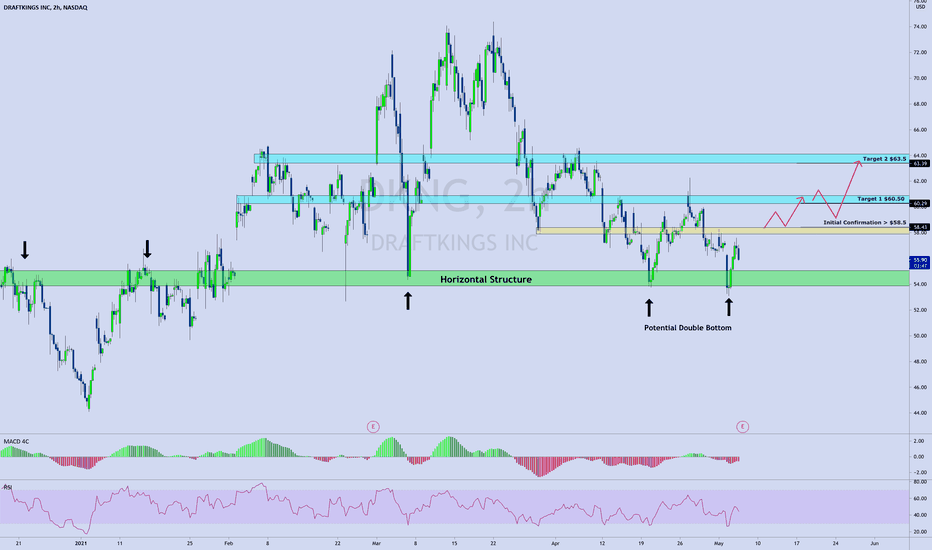Click the 15 date axis label
The image size is (932, 550).
point(454,543)
